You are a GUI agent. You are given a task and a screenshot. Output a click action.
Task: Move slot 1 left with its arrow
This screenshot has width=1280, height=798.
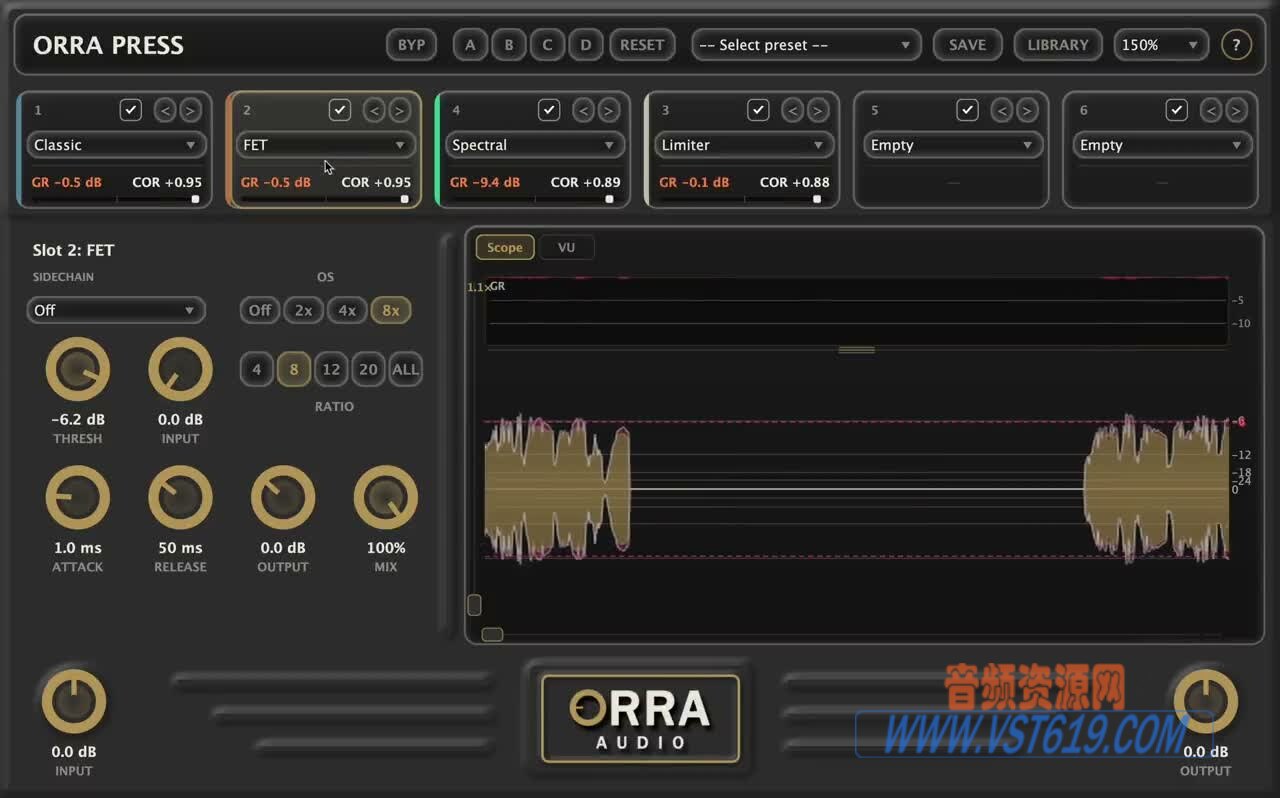(x=165, y=110)
